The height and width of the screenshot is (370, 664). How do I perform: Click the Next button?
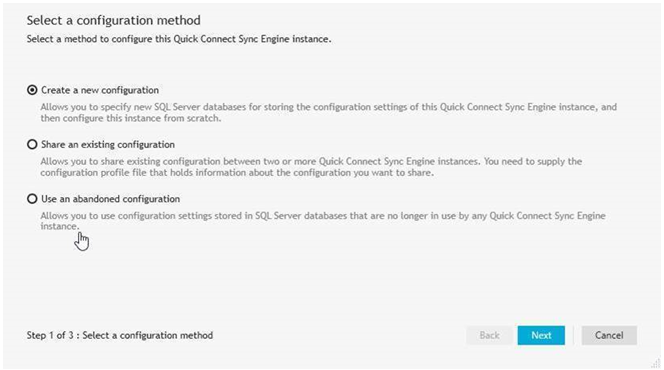coord(541,335)
